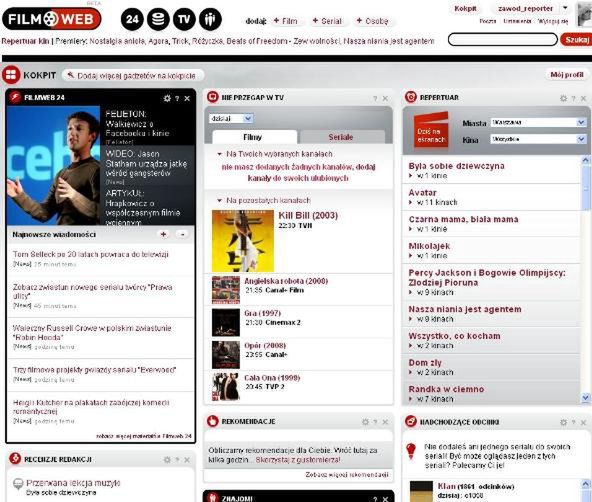The width and height of the screenshot is (592, 502).
Task: Click the Mój profil button
Action: [x=567, y=75]
